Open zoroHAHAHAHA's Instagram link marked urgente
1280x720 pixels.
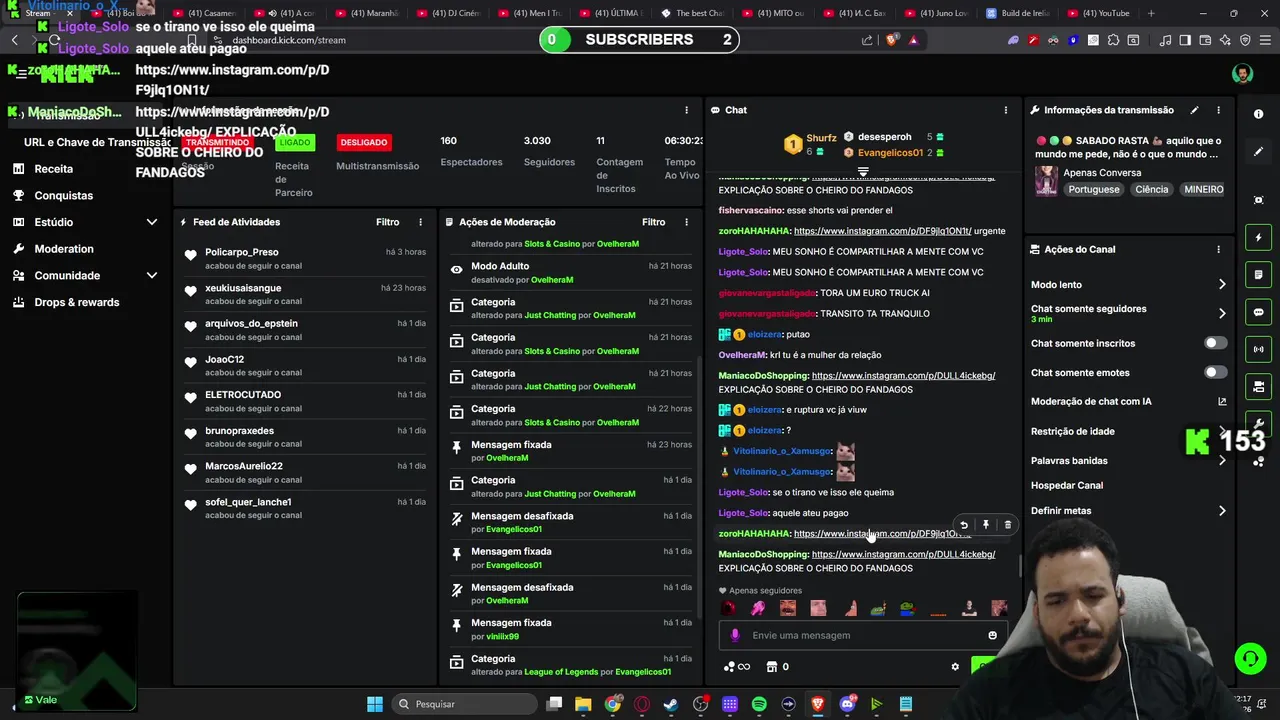[x=881, y=231]
